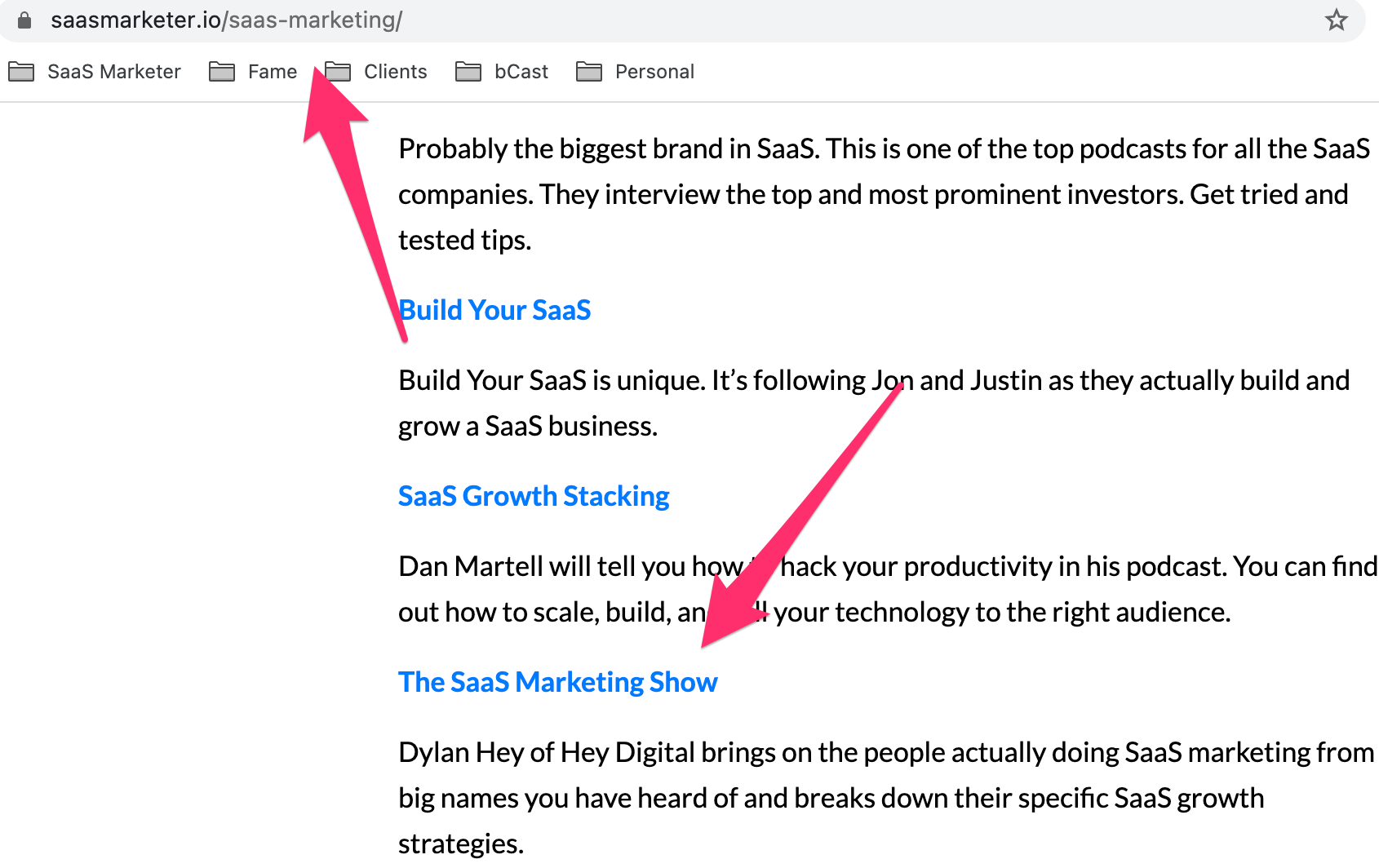Click the text "Probably the biggest brand in SaaS."
Viewport: 1379px width, 868px height.
pyautogui.click(x=609, y=148)
